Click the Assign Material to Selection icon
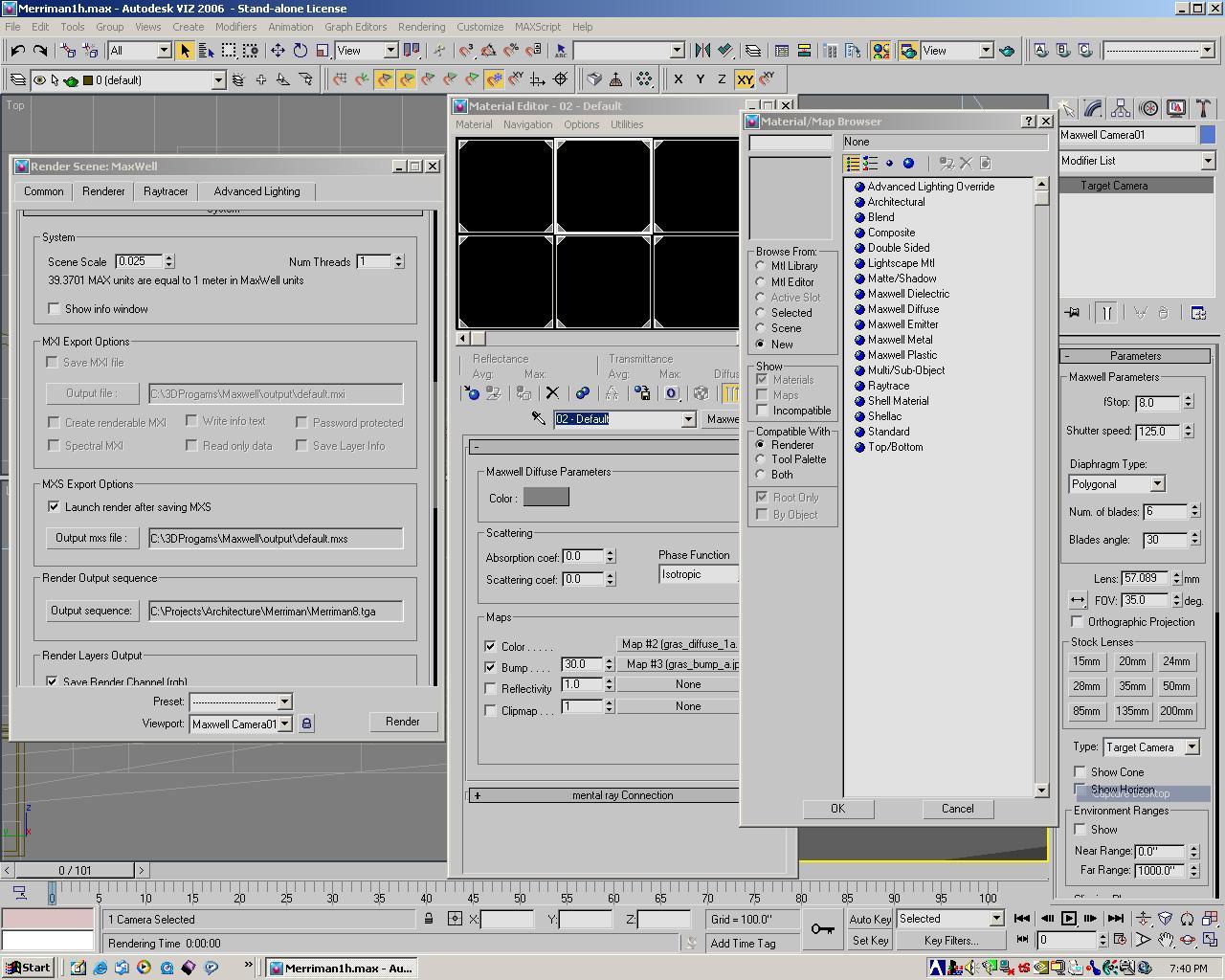 click(523, 393)
